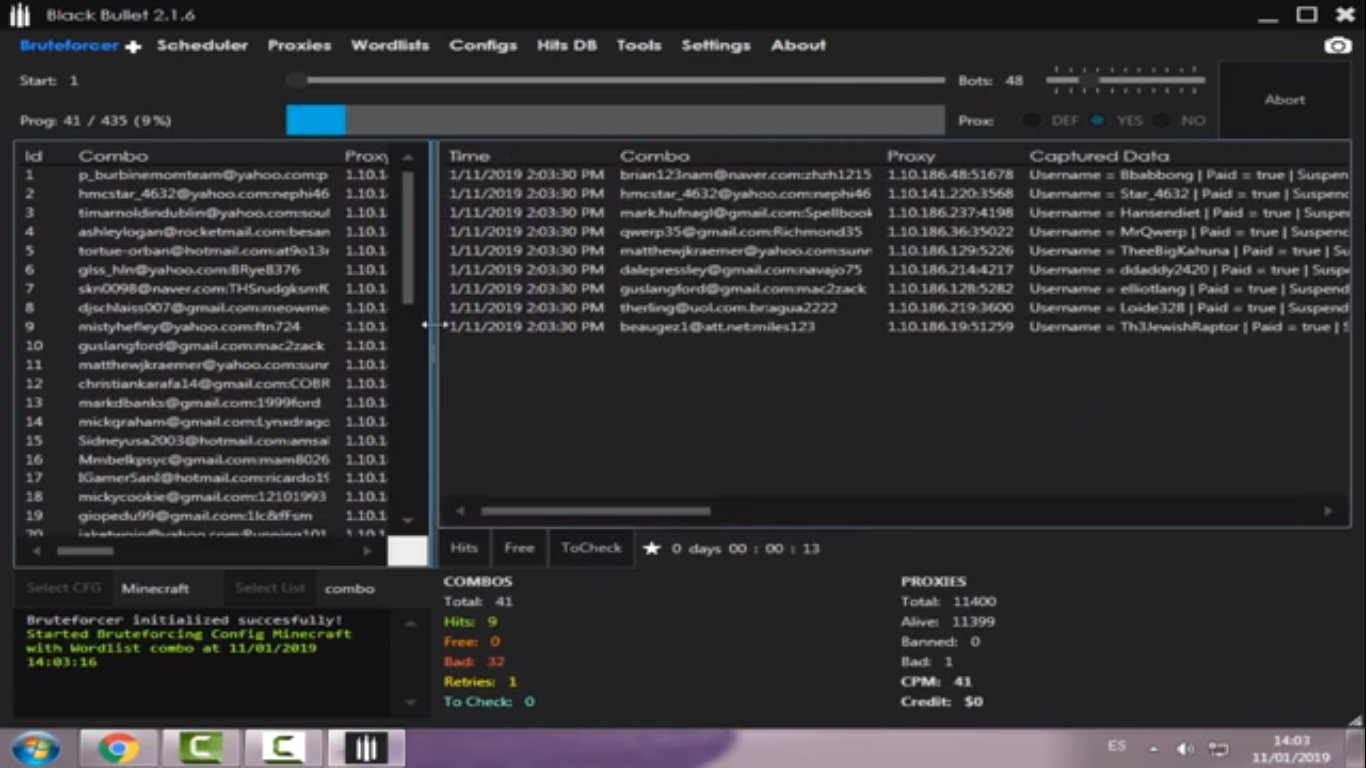
Task: Click the Abort button
Action: (1284, 100)
